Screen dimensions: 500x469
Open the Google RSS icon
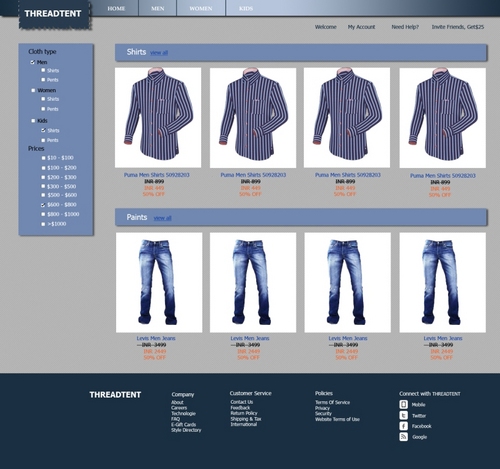[403, 437]
